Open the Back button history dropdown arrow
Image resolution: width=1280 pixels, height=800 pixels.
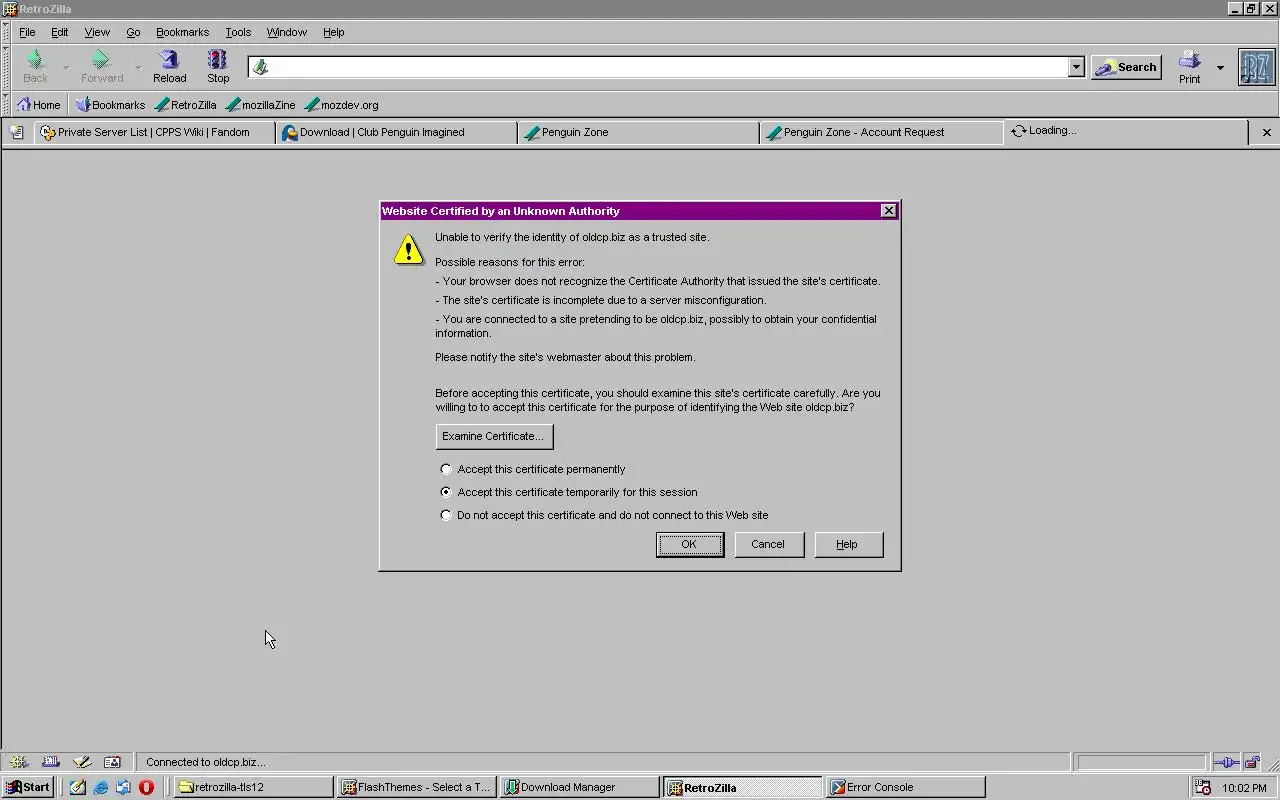[66, 67]
